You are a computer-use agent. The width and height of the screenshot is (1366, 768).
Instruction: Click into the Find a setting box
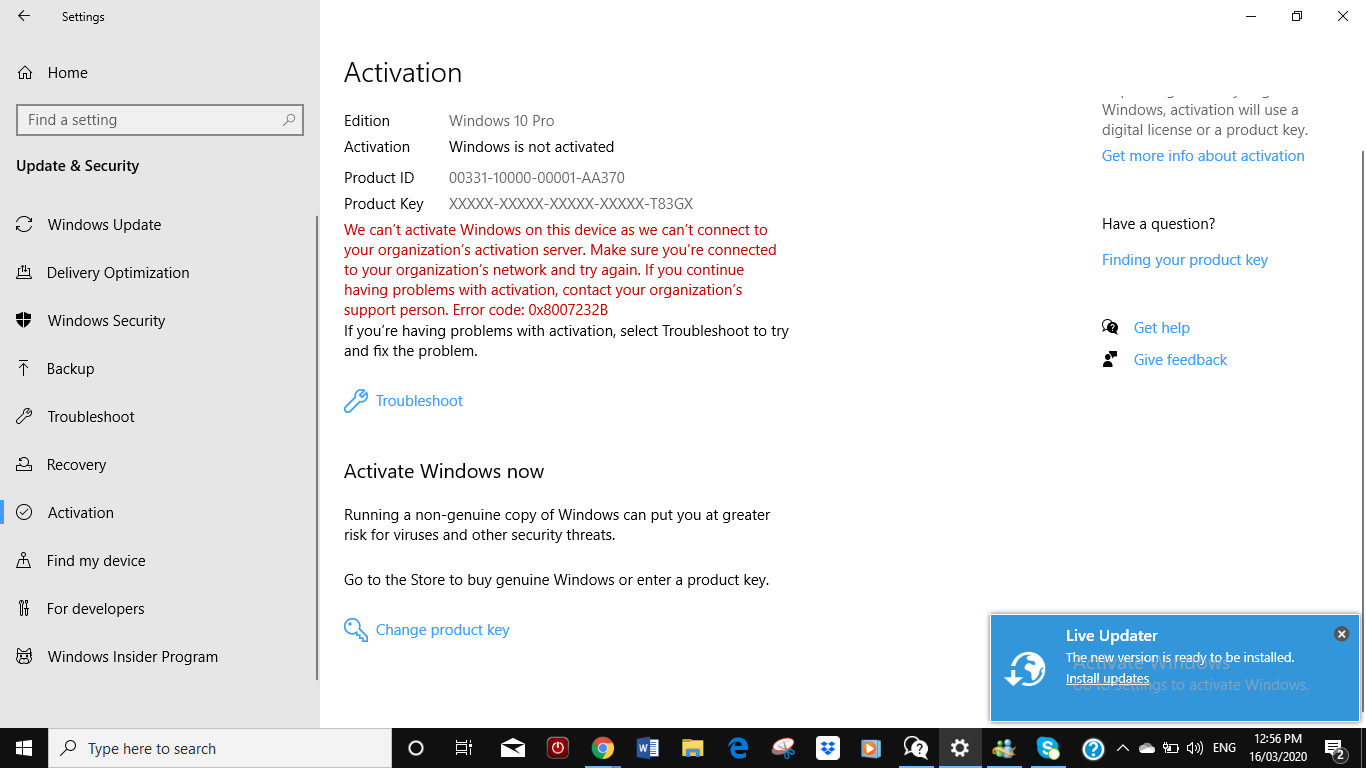pyautogui.click(x=160, y=120)
